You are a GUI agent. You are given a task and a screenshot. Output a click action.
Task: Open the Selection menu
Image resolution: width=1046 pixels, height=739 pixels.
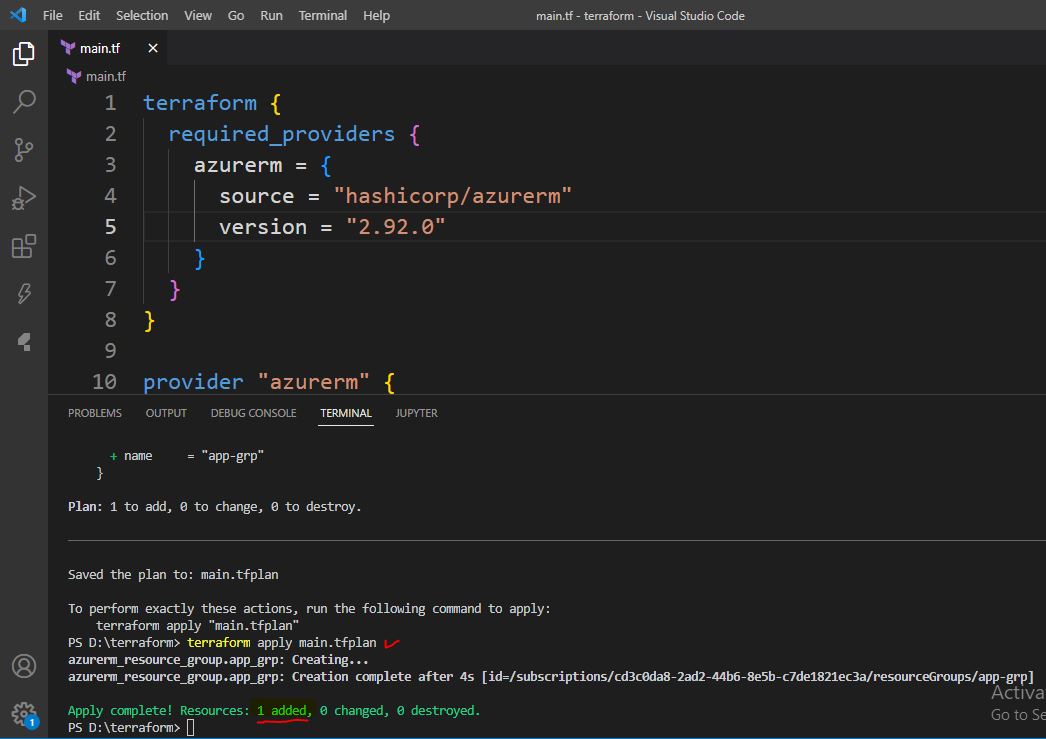(142, 15)
